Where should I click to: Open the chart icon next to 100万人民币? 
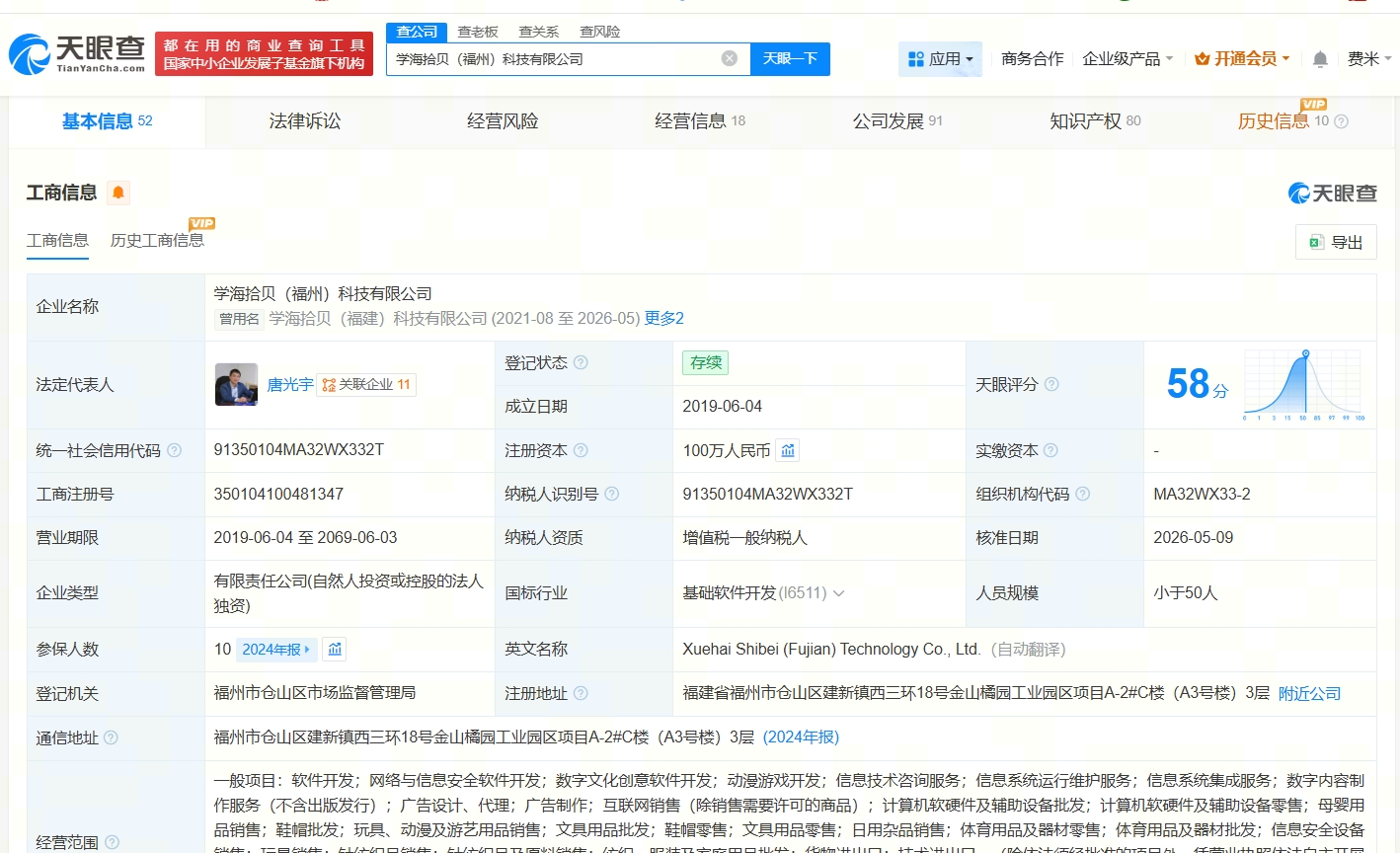tap(787, 450)
